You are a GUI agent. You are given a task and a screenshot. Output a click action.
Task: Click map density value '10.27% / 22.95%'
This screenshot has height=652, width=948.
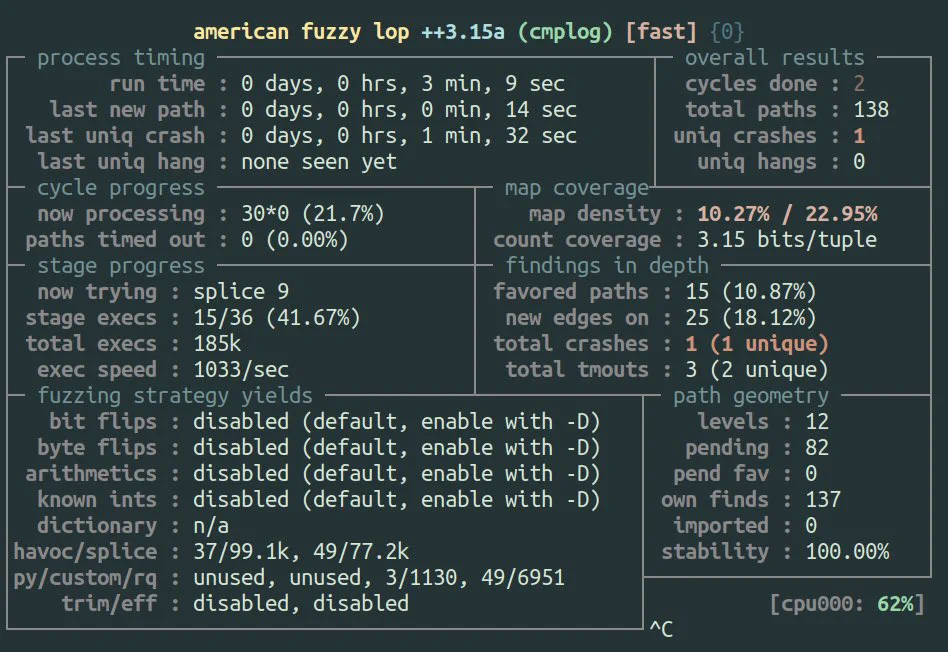pos(787,214)
